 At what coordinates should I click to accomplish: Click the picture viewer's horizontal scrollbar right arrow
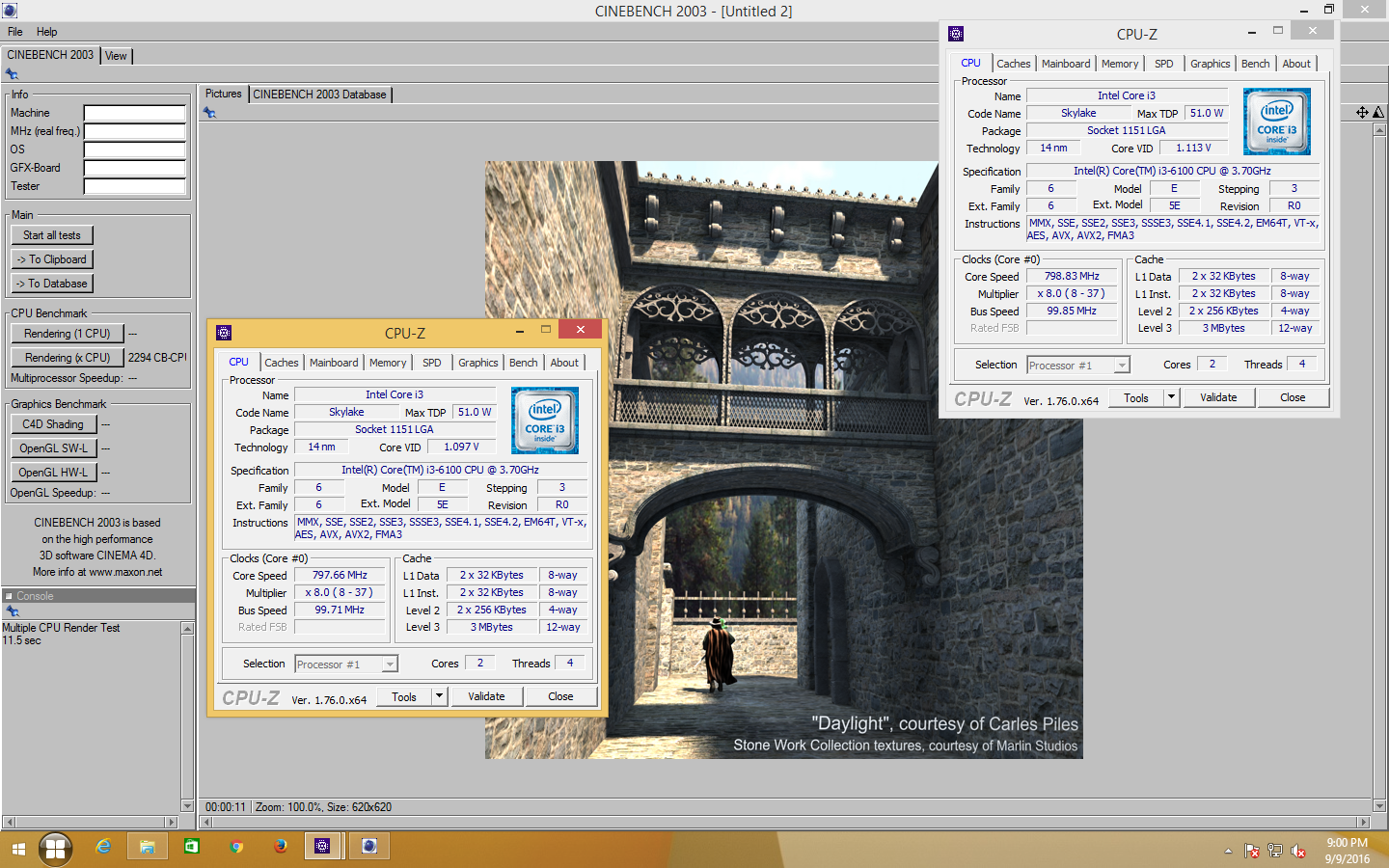[1363, 823]
